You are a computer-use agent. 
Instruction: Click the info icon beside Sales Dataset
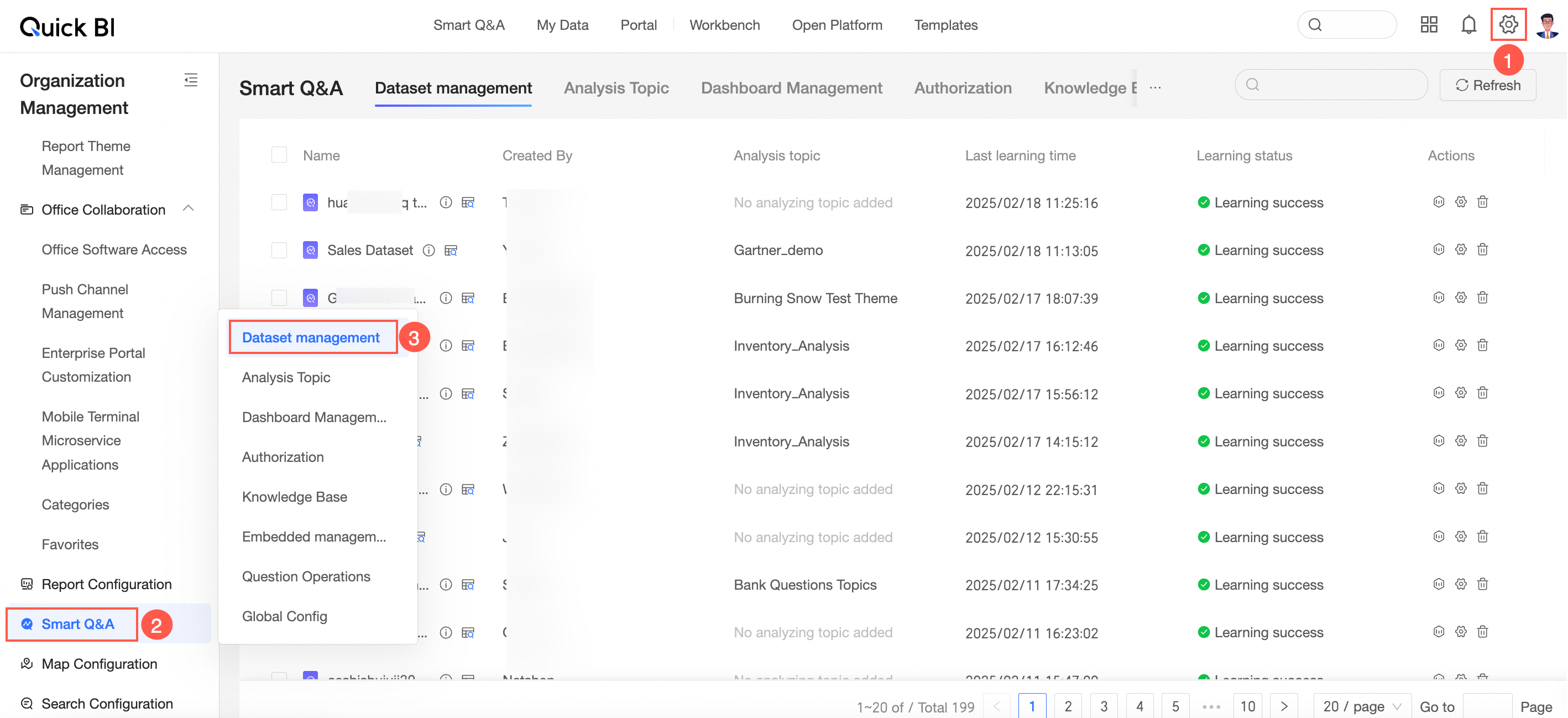429,250
